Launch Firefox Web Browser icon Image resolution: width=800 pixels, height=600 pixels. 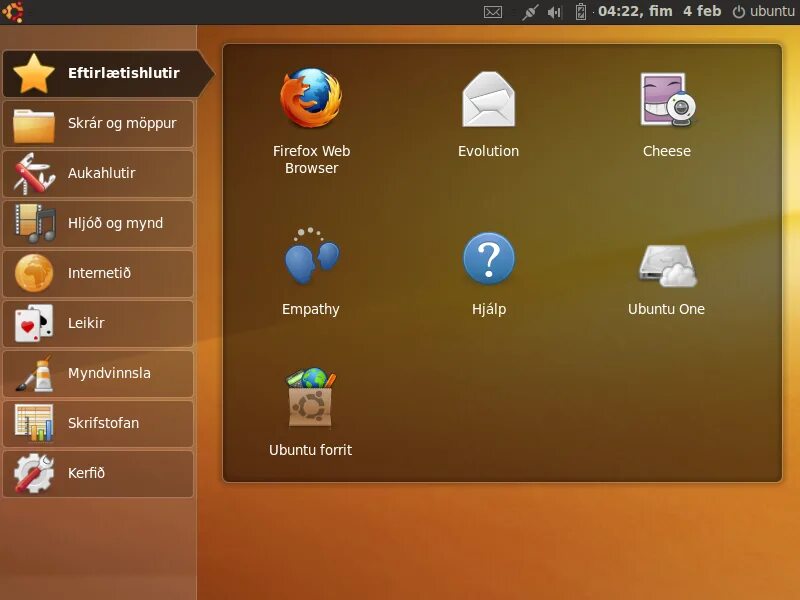(311, 98)
